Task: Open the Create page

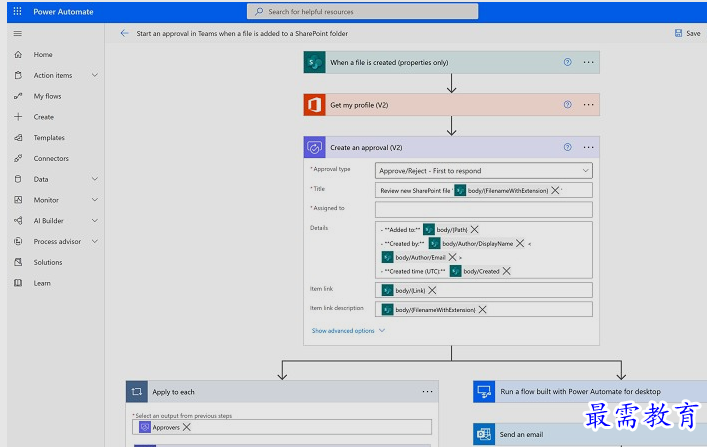Action: click(43, 117)
